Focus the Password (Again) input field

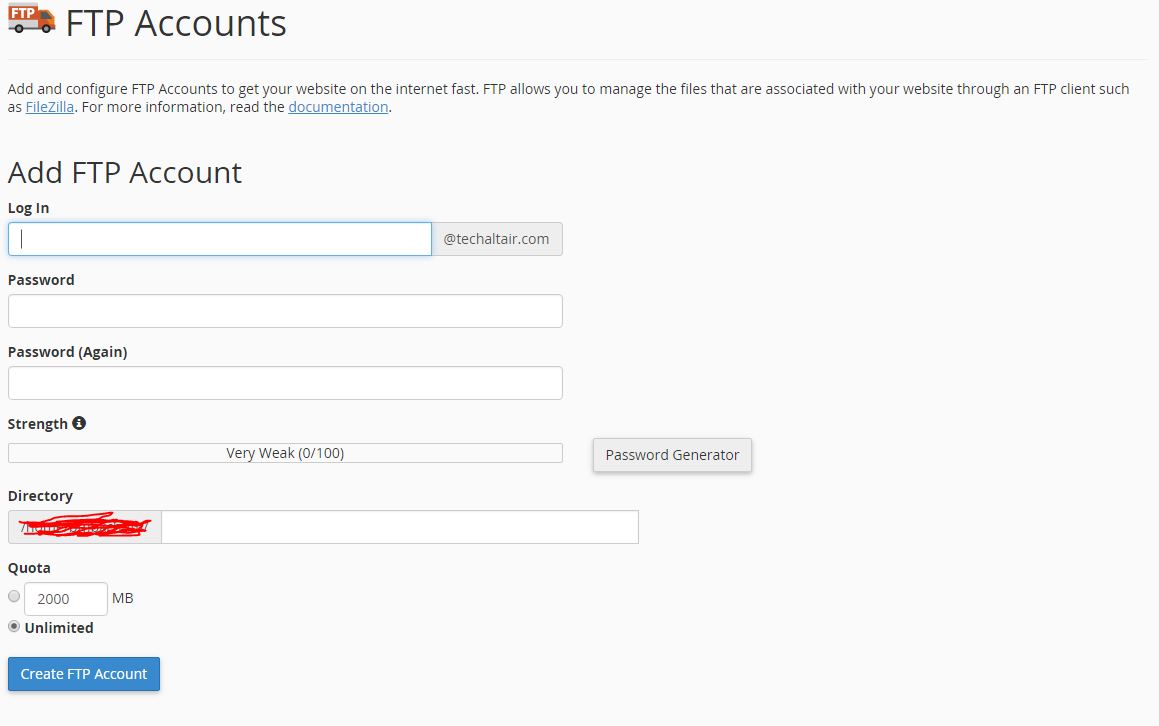pyautogui.click(x=285, y=383)
